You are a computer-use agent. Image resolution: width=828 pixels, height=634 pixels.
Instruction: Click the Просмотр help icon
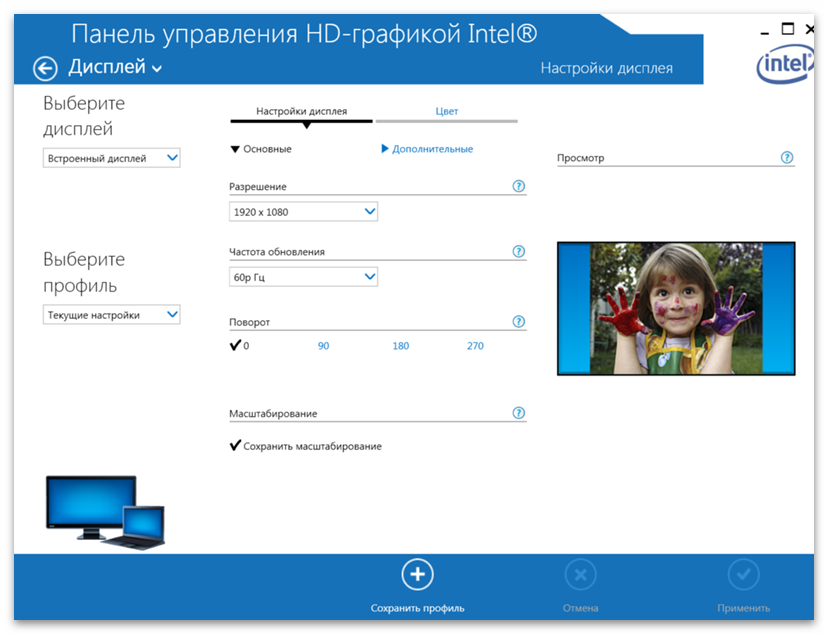(786, 158)
